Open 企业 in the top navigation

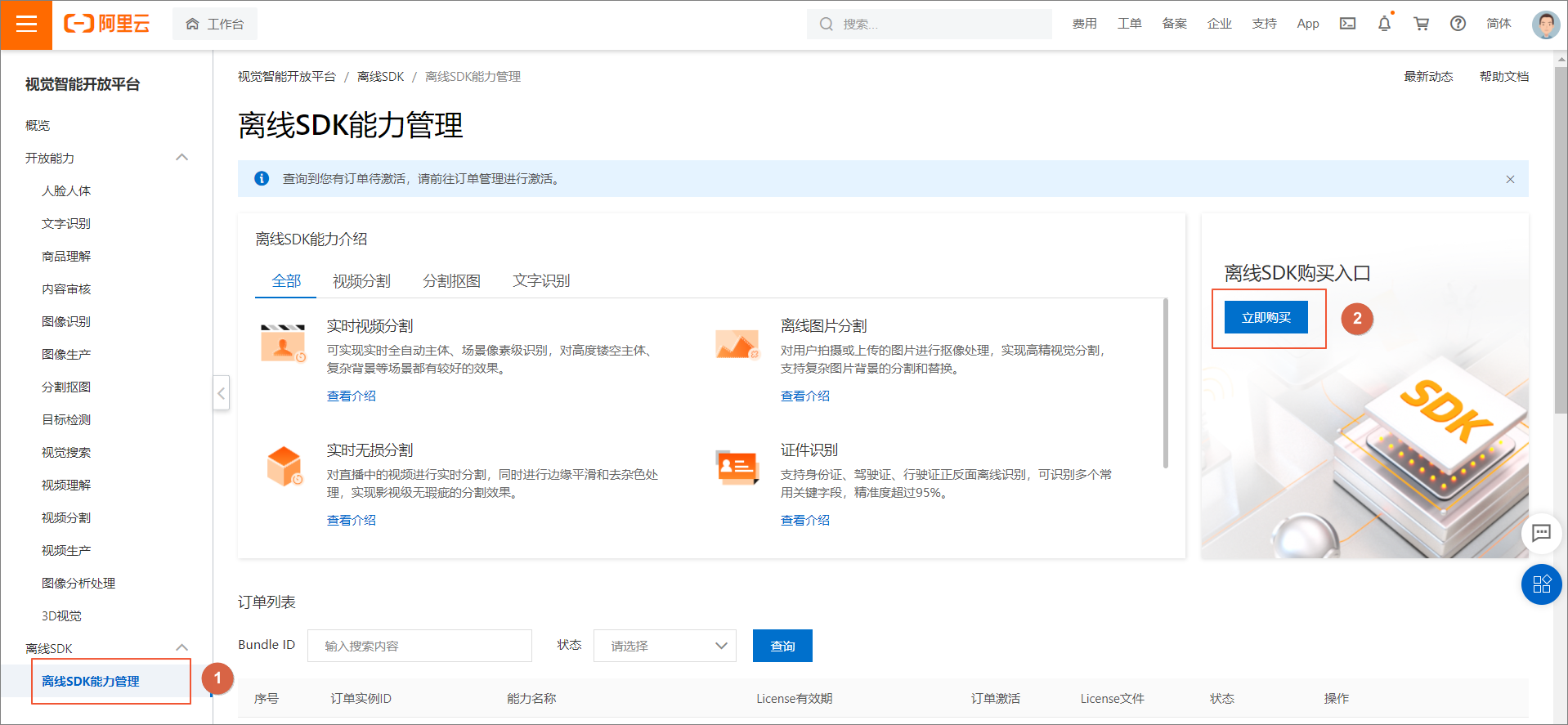pyautogui.click(x=1220, y=24)
